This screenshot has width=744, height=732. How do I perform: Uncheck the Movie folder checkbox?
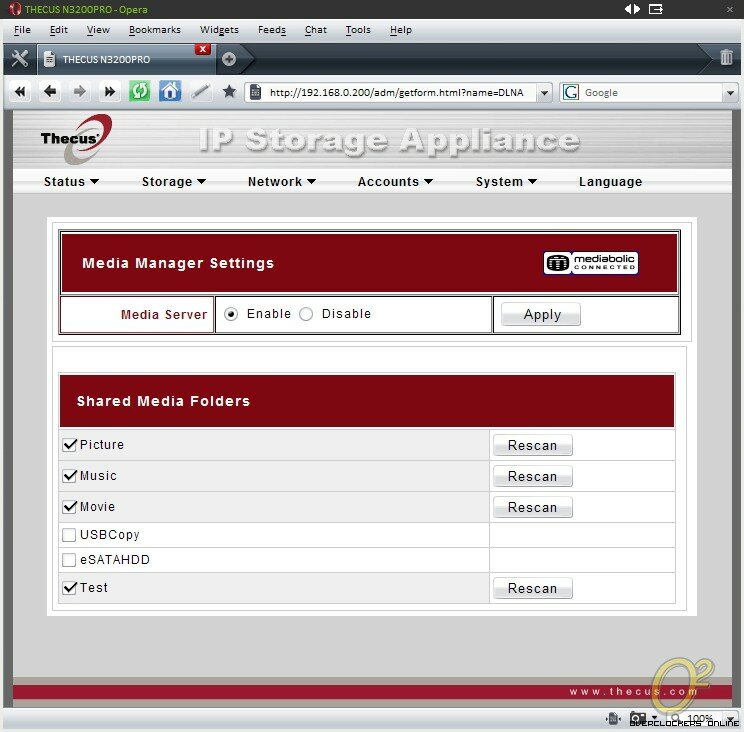pos(69,507)
